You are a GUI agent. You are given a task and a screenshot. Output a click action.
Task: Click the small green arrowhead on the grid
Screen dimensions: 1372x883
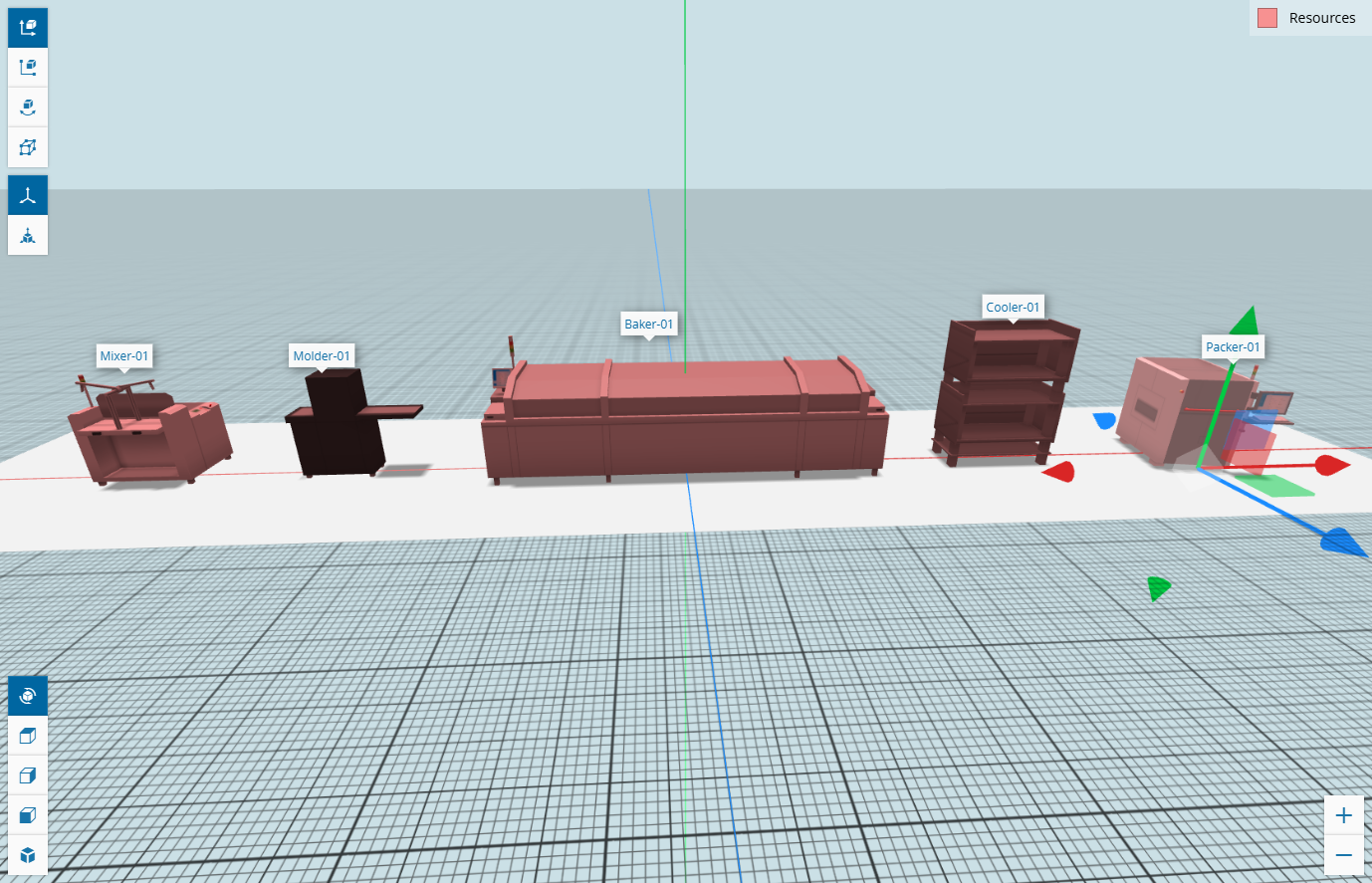point(1158,588)
